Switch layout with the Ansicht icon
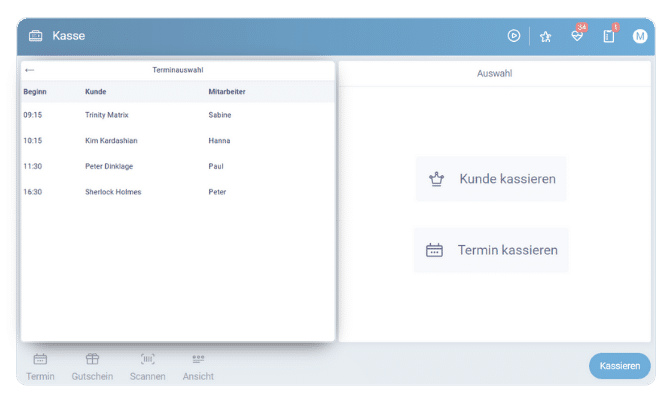Screen dimensions: 671x413 point(198,360)
